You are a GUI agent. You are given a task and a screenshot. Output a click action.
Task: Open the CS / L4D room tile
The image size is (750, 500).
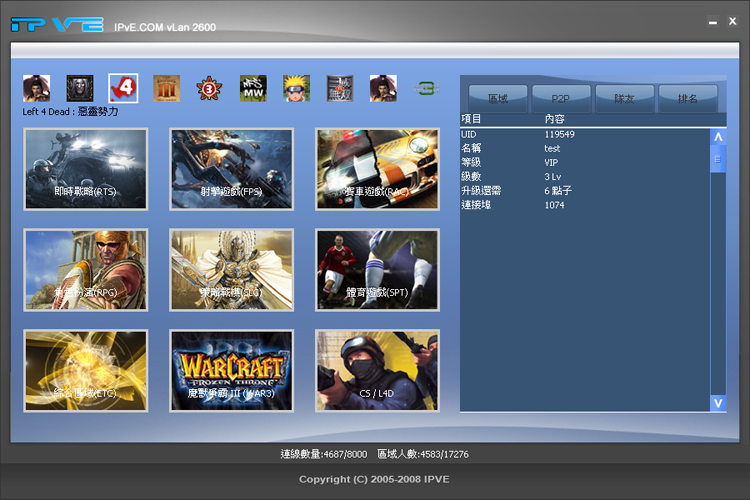pyautogui.click(x=378, y=371)
